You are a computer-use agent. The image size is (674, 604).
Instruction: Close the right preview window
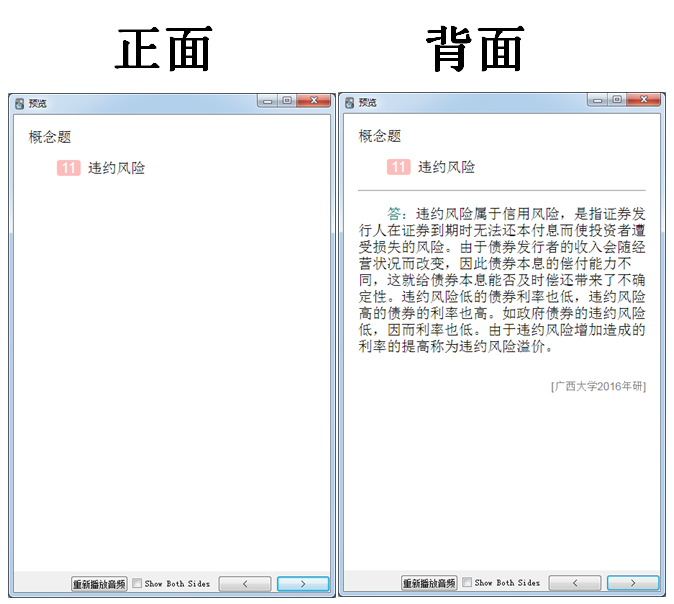point(643,100)
